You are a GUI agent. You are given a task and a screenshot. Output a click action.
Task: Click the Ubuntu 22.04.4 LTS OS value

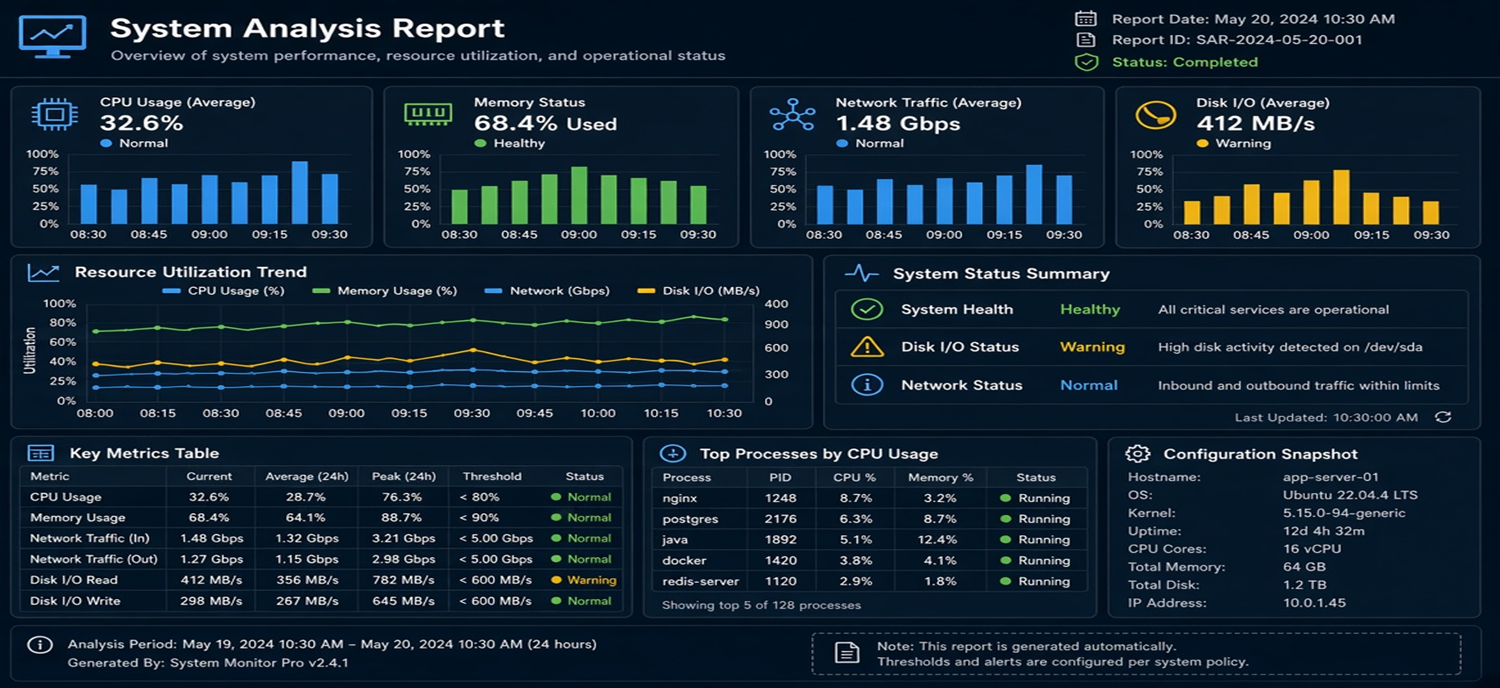[x=1350, y=495]
